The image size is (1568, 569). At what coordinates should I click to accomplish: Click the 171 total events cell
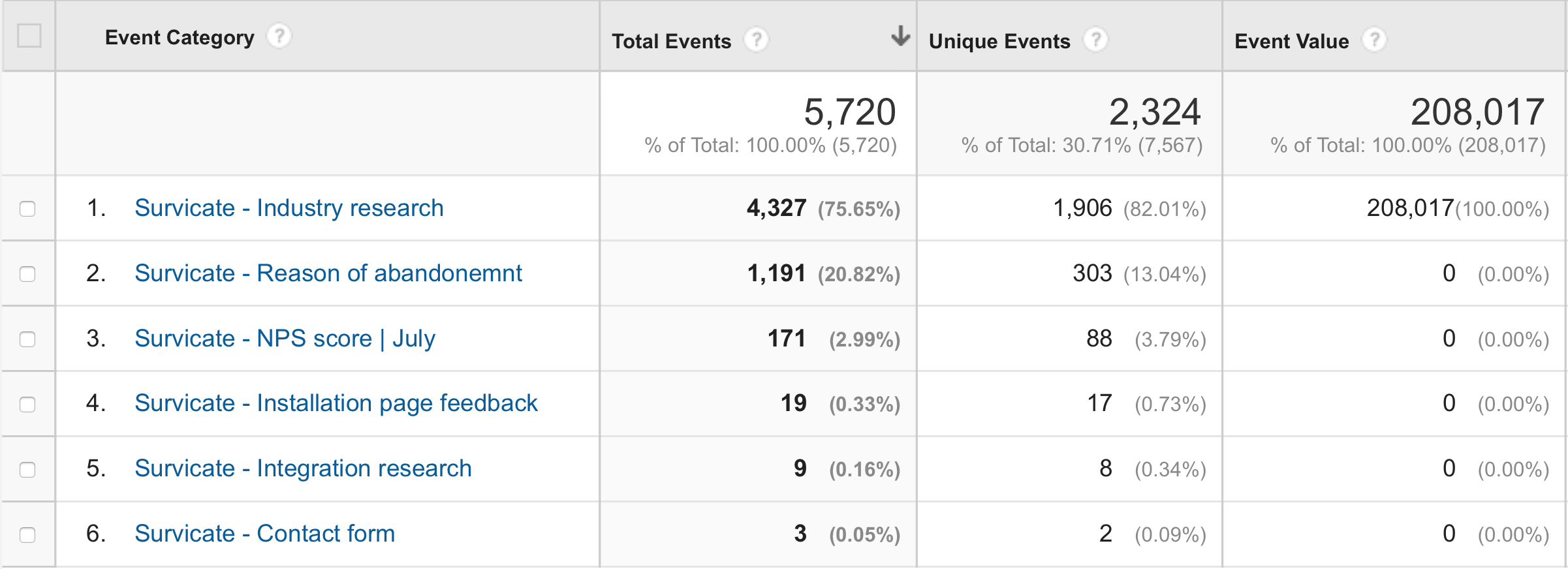tap(787, 339)
